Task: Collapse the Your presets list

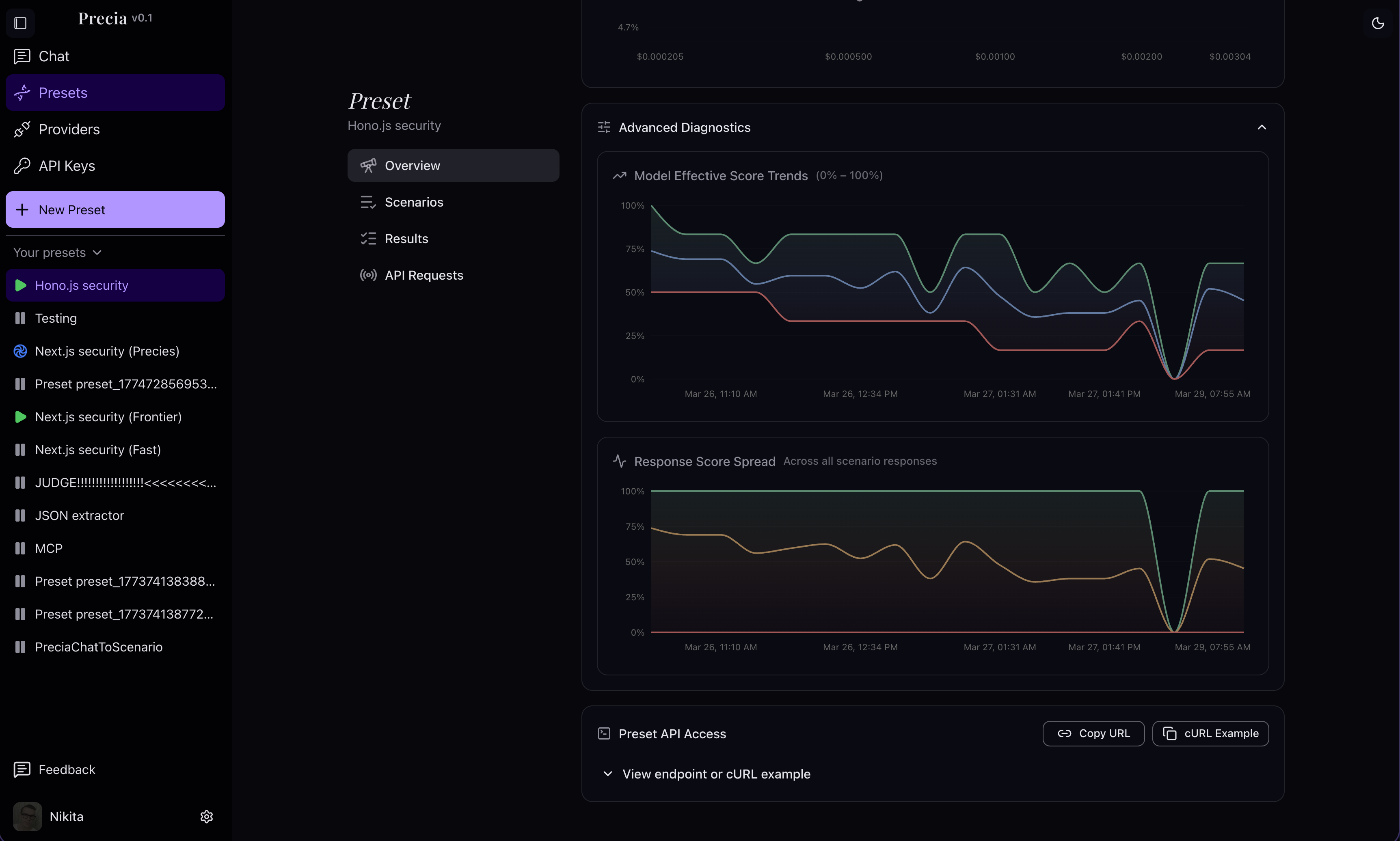Action: (97, 253)
